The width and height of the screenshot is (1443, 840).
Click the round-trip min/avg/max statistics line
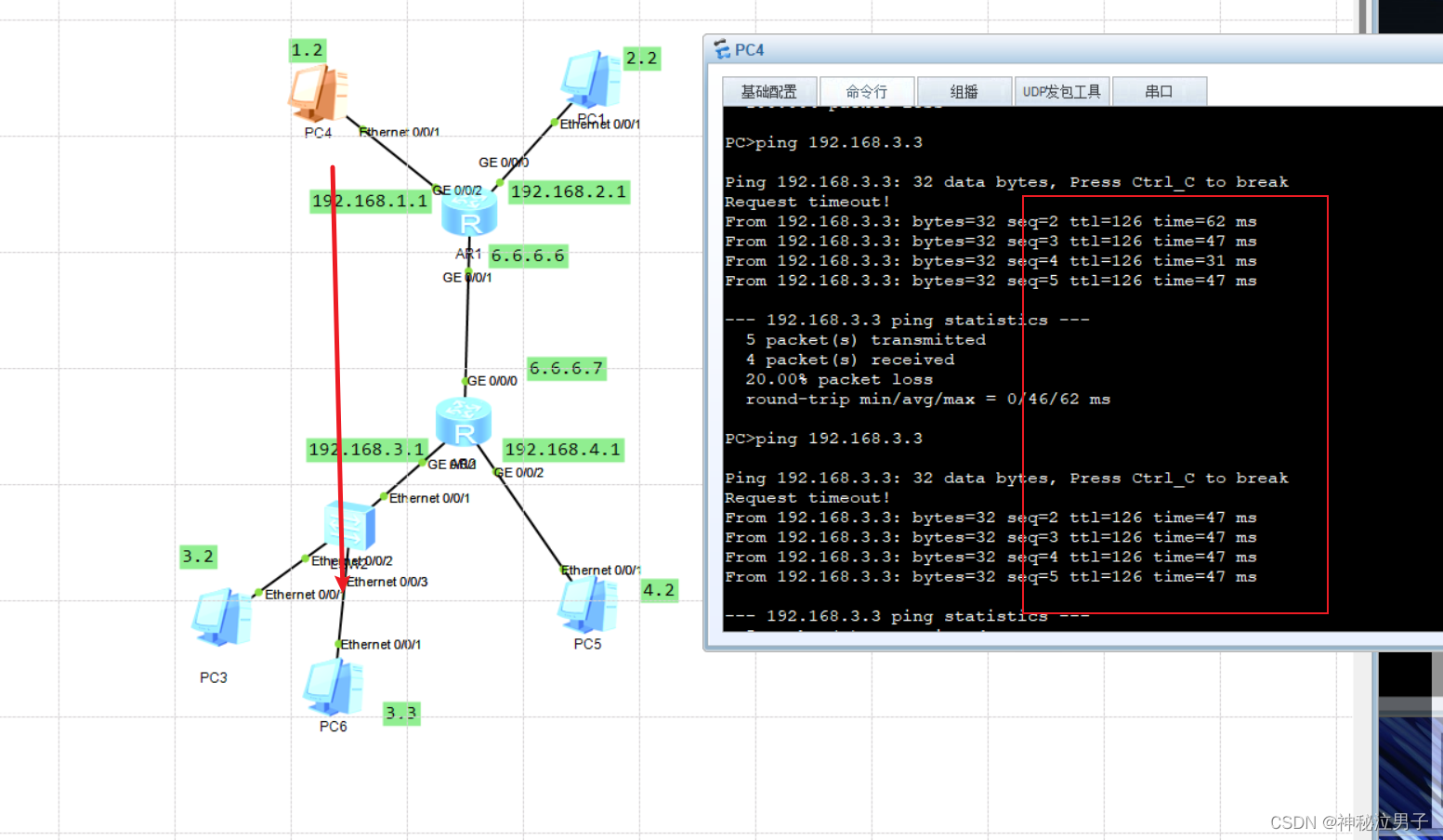click(x=928, y=399)
